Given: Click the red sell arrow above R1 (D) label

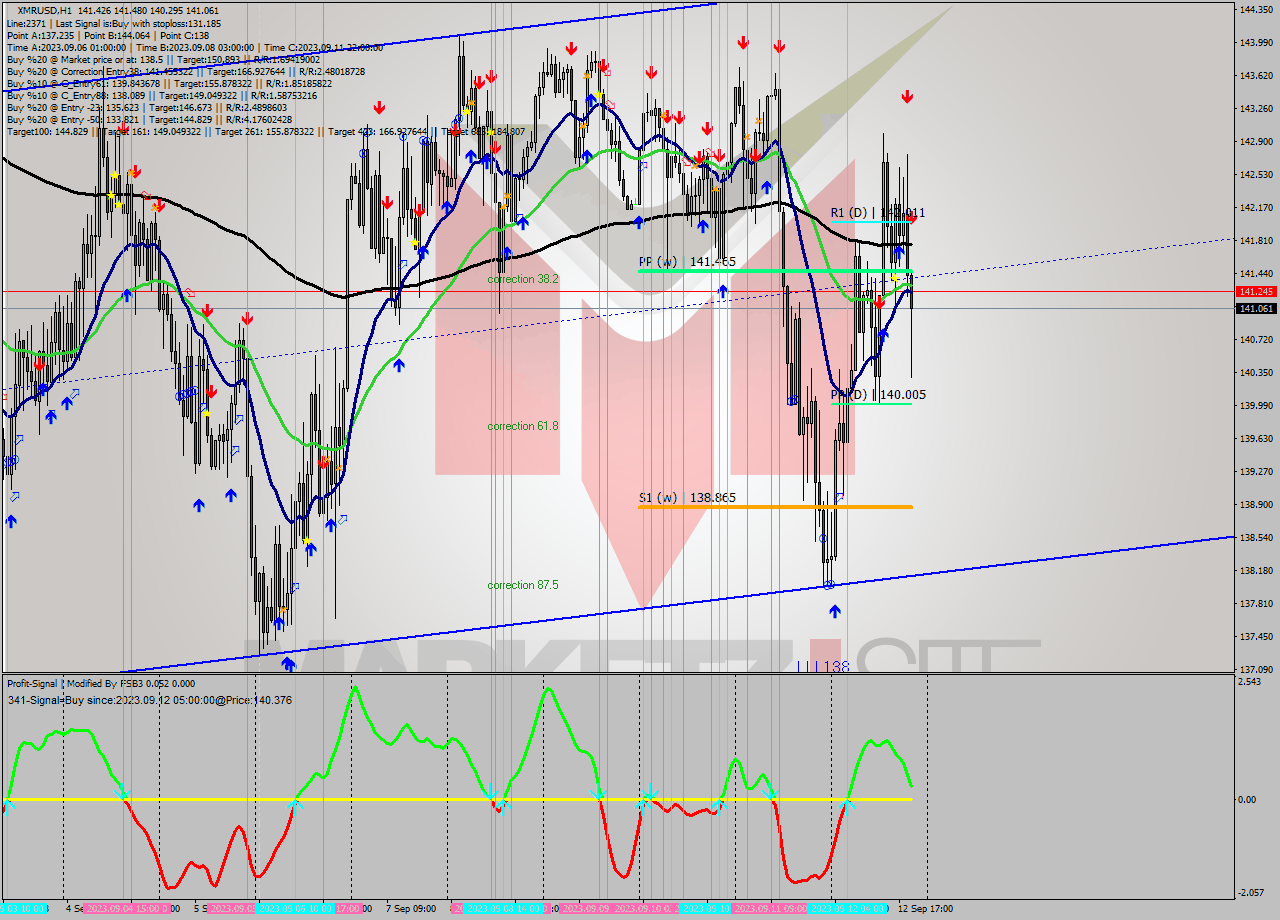Looking at the screenshot, I should 906,96.
